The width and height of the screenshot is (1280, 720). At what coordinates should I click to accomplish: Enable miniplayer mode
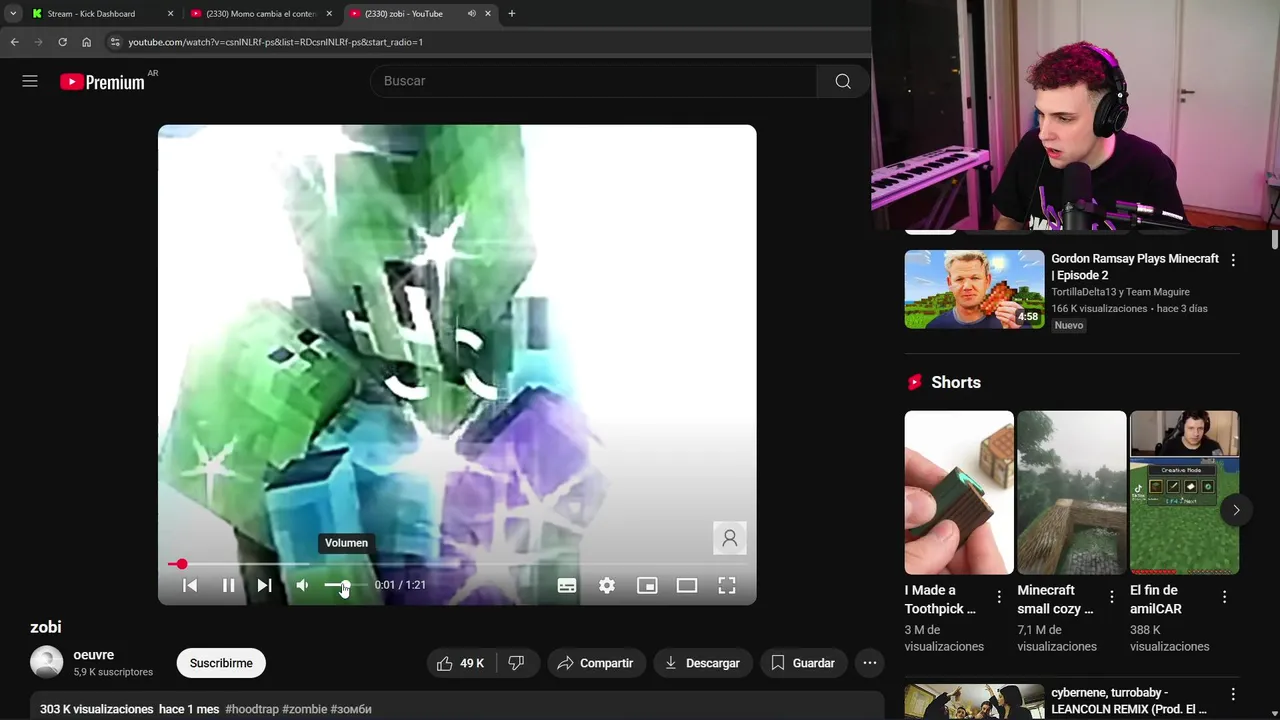(x=647, y=586)
